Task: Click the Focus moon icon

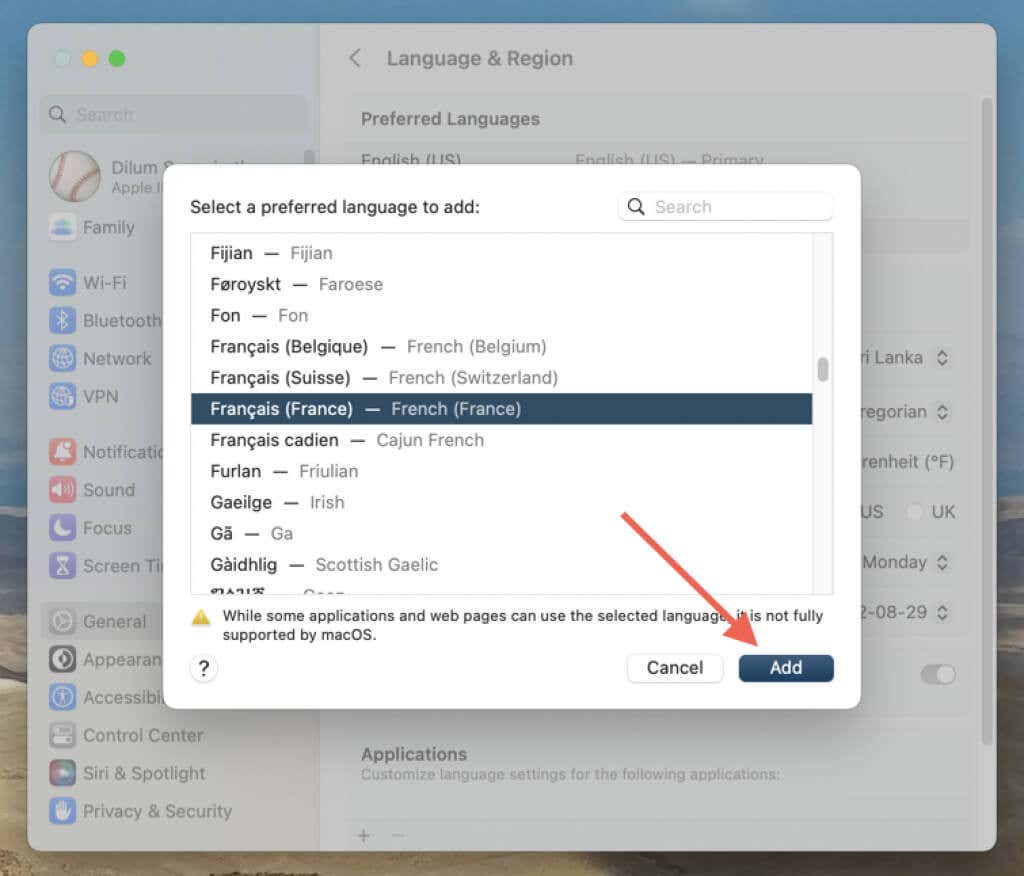Action: pos(63,528)
